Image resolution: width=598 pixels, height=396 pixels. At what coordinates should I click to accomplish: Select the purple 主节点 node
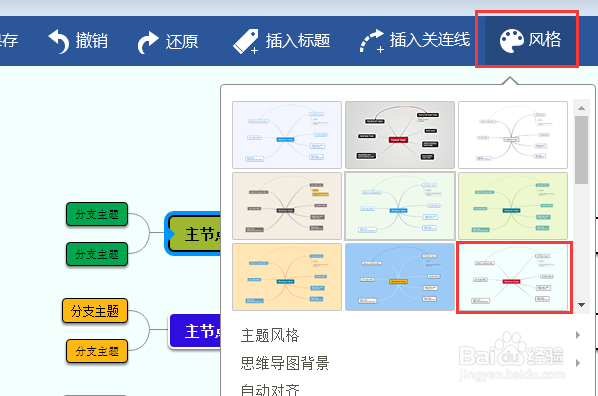coord(195,331)
